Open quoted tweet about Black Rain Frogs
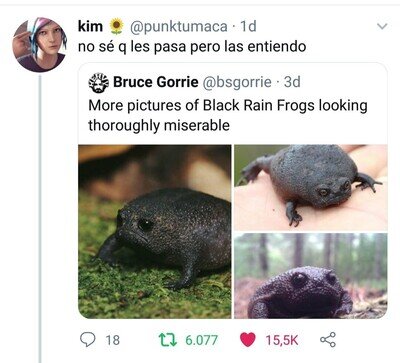 click(233, 191)
